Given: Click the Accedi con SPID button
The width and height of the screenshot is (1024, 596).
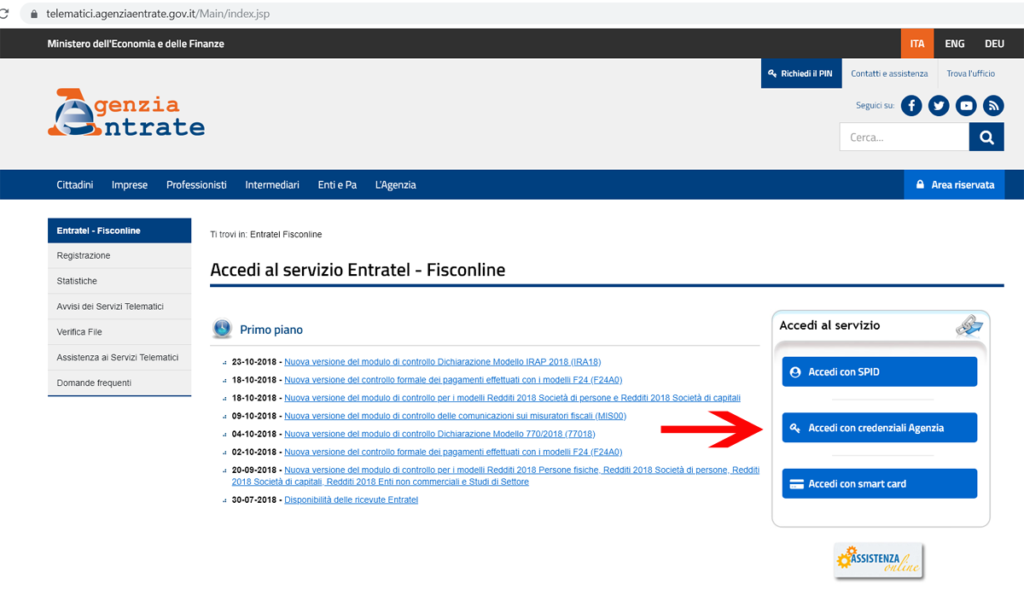Looking at the screenshot, I should pyautogui.click(x=879, y=371).
